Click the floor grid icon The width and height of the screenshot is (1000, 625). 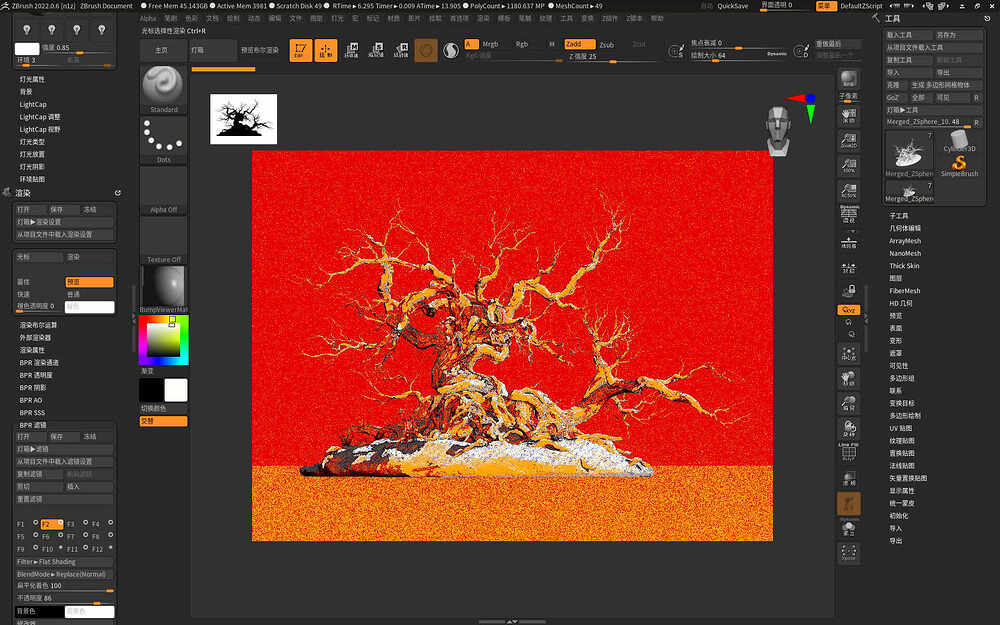849,242
